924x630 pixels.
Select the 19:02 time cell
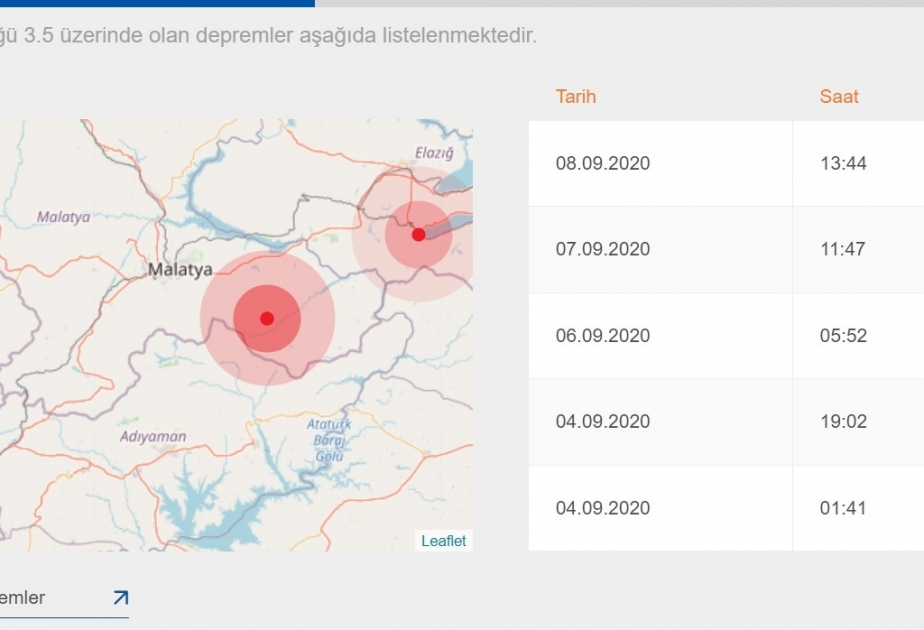859,422
